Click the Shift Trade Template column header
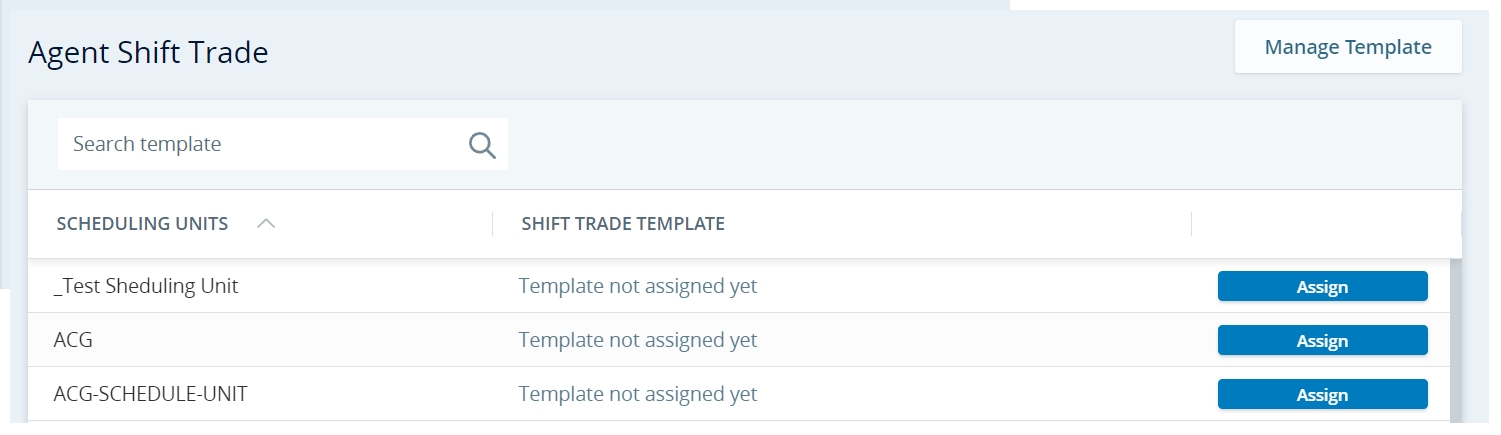The height and width of the screenshot is (435, 1501). 623,224
